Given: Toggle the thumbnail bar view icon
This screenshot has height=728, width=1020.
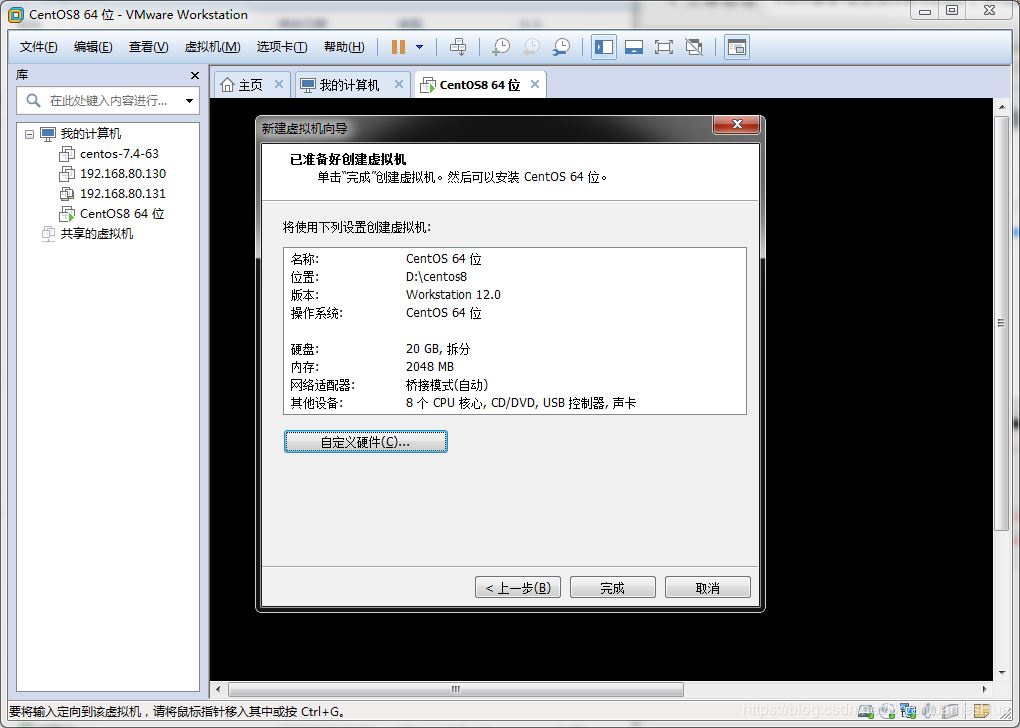Looking at the screenshot, I should [x=633, y=47].
